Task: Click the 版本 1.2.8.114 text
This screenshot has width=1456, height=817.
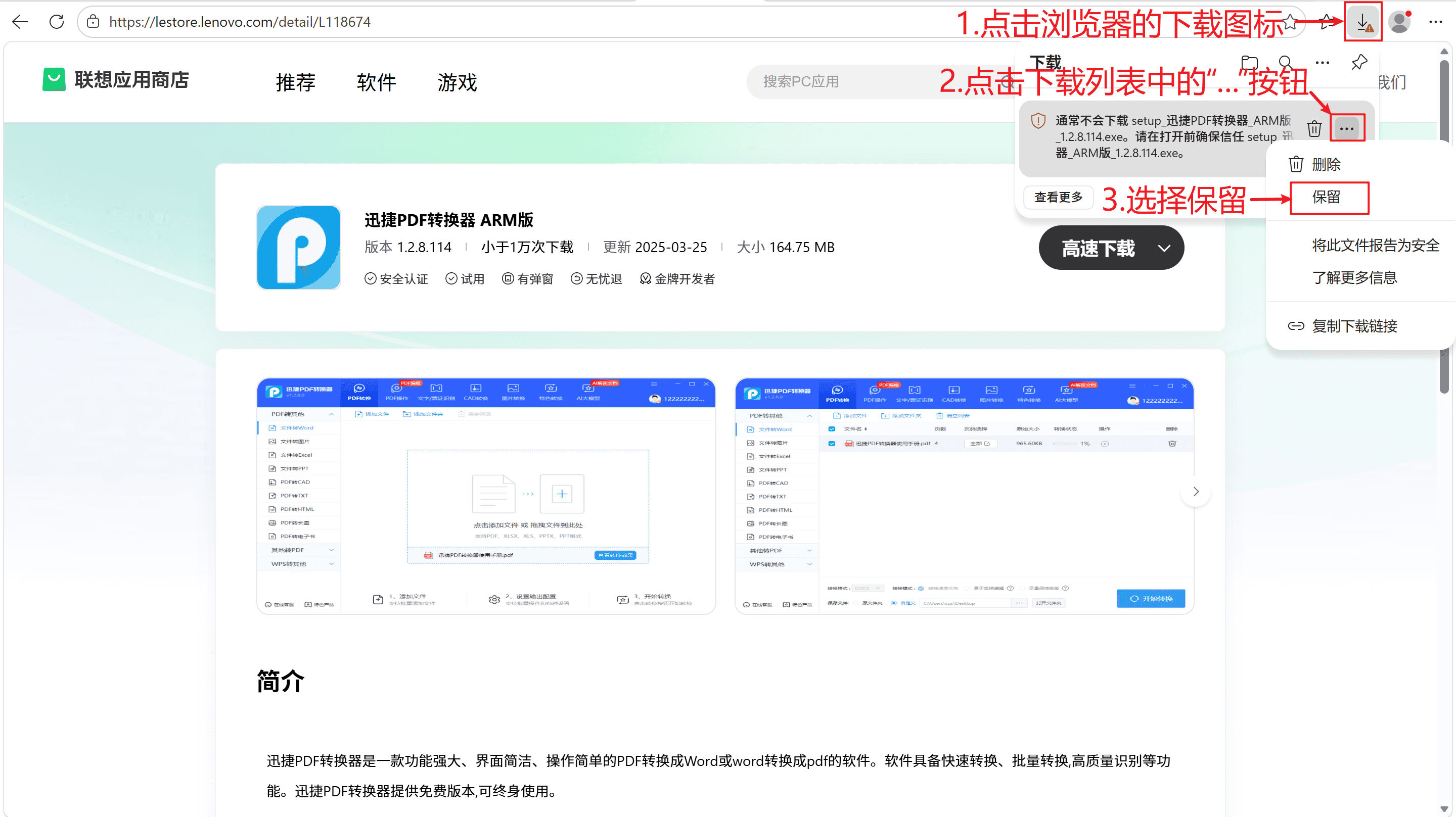Action: 408,247
